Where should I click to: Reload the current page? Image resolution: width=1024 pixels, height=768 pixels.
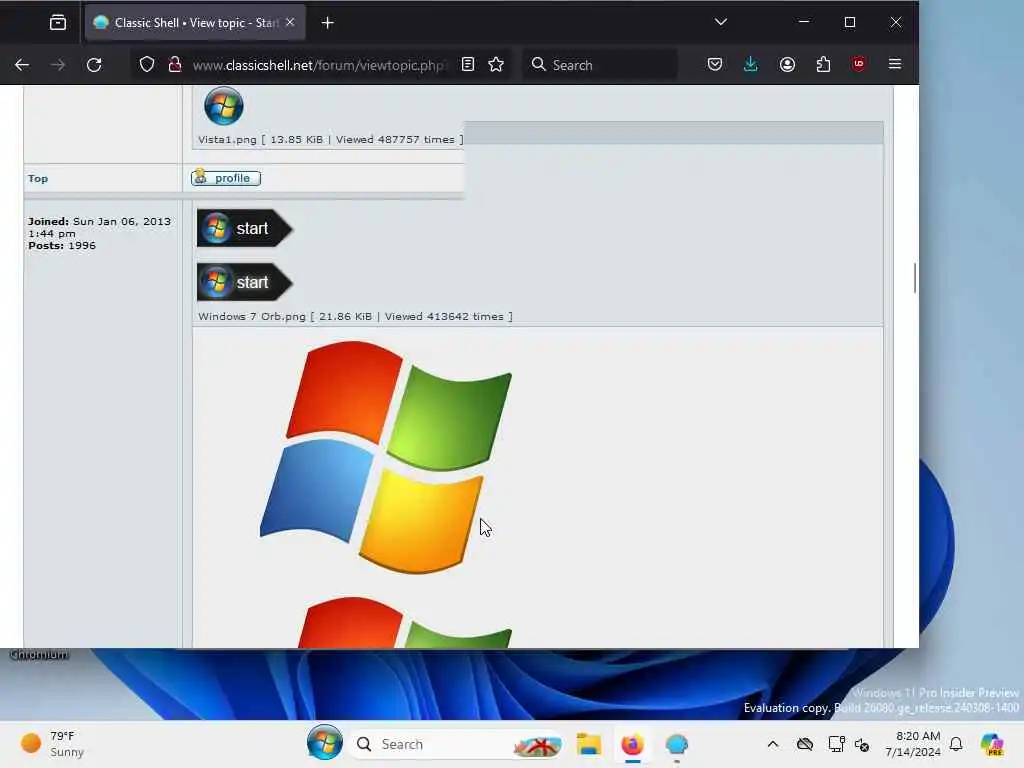tap(94, 65)
